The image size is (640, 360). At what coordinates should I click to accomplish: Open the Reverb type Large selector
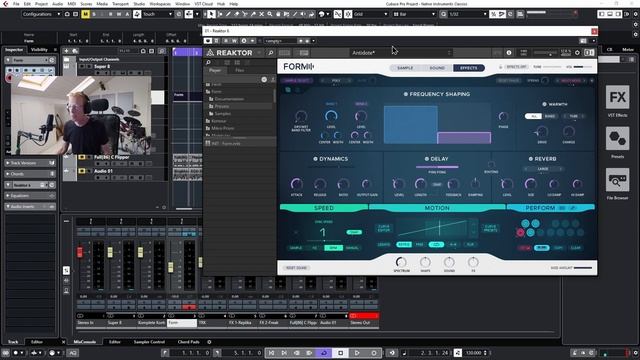click(543, 169)
